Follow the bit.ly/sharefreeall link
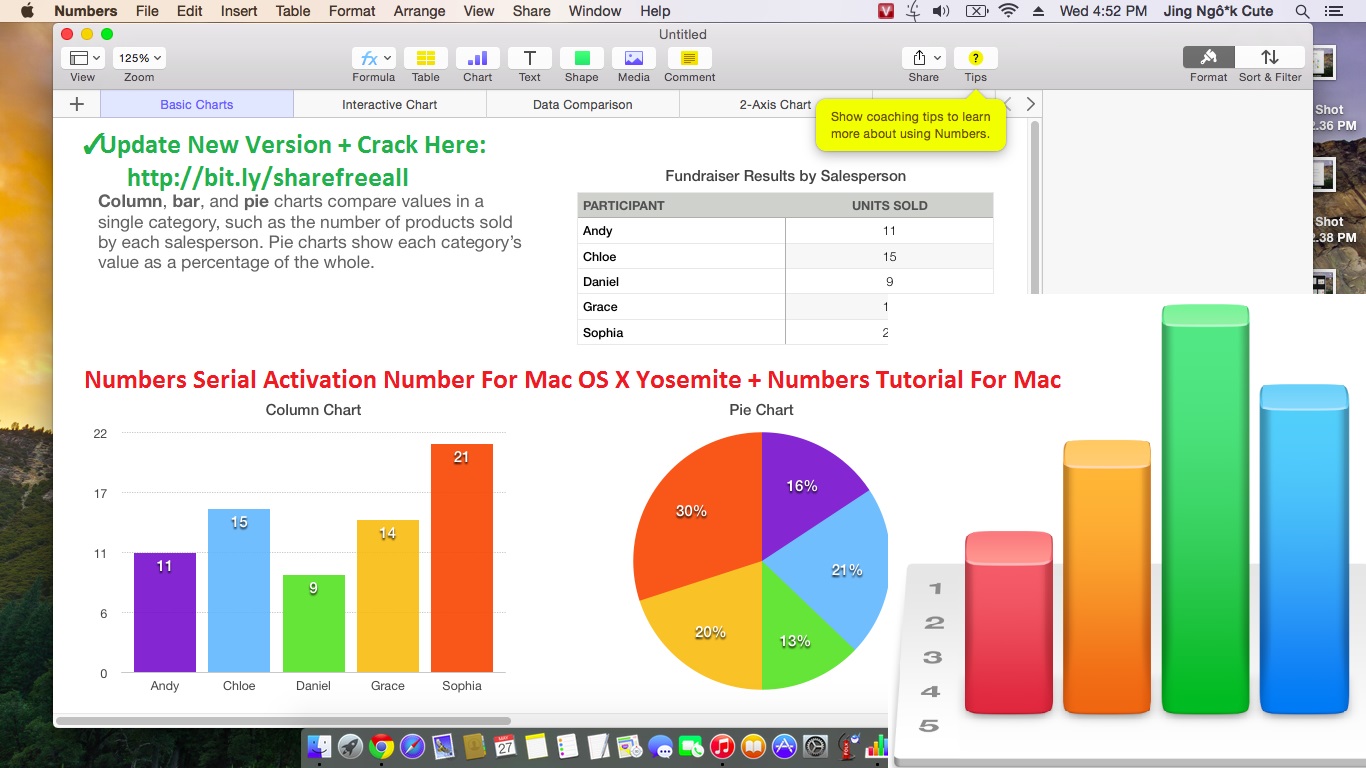The width and height of the screenshot is (1366, 768). pos(267,177)
